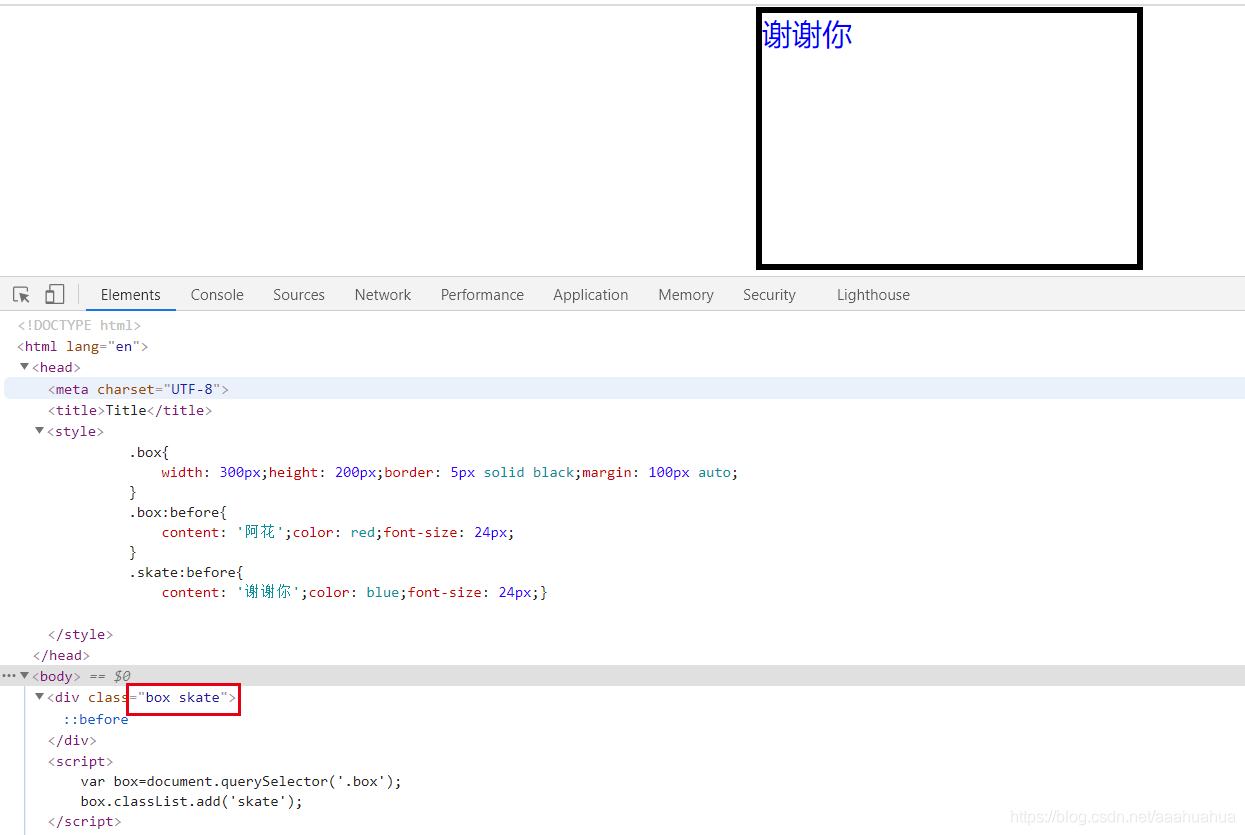This screenshot has height=835, width=1245.
Task: Click the content '谢谢你' declaration line
Action: [354, 592]
